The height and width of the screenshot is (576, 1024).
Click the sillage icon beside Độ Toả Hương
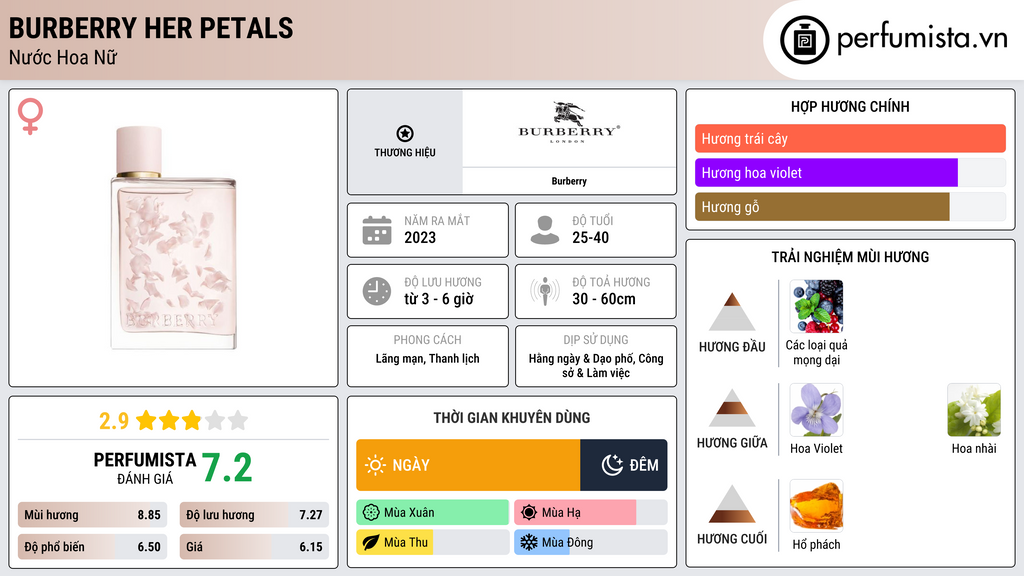[544, 291]
